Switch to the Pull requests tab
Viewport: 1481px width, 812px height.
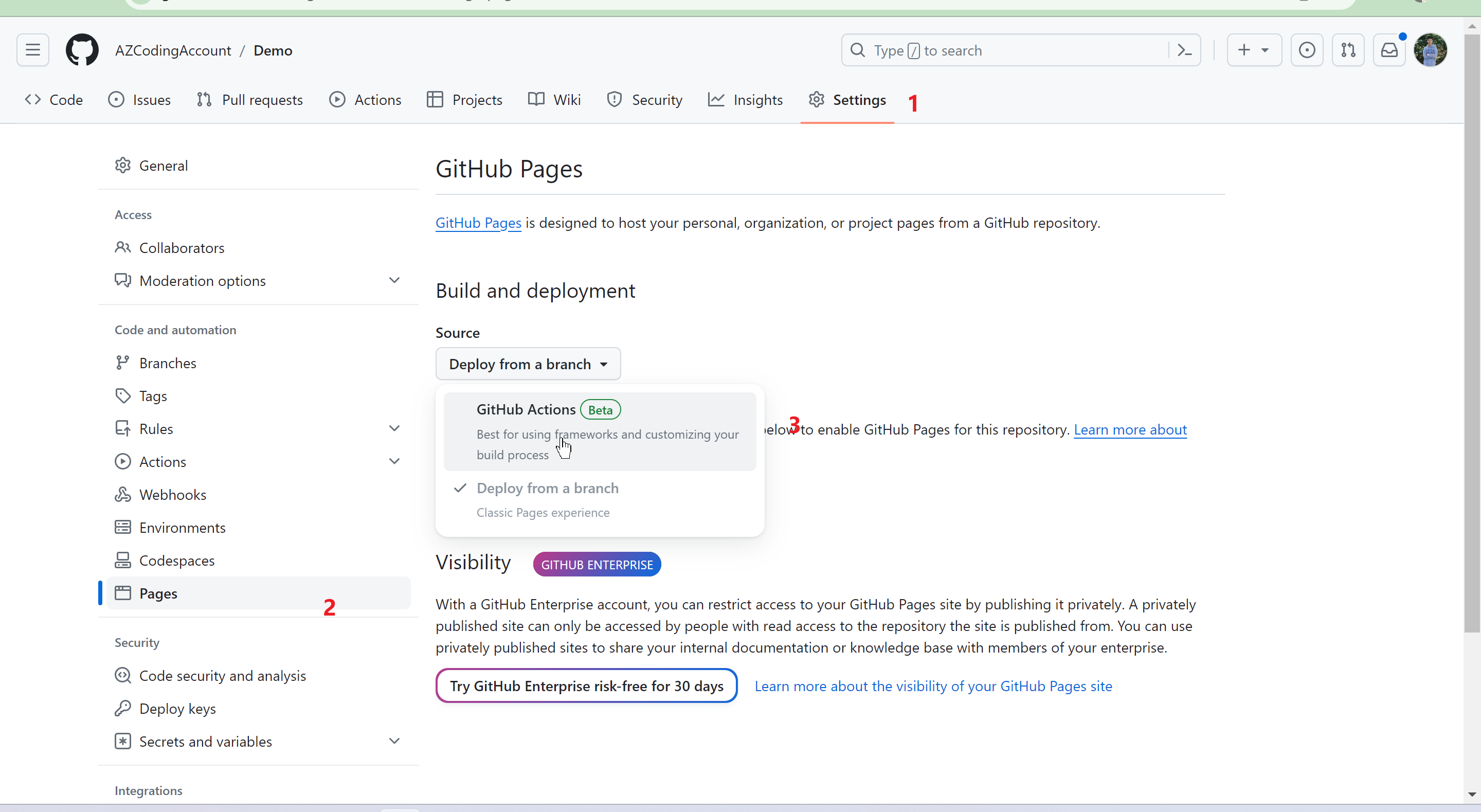point(249,100)
